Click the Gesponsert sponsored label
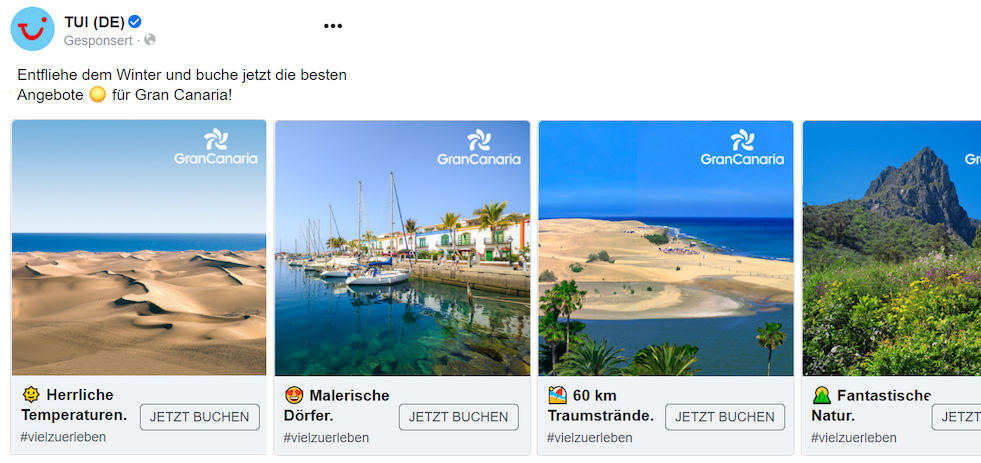 (x=98, y=41)
